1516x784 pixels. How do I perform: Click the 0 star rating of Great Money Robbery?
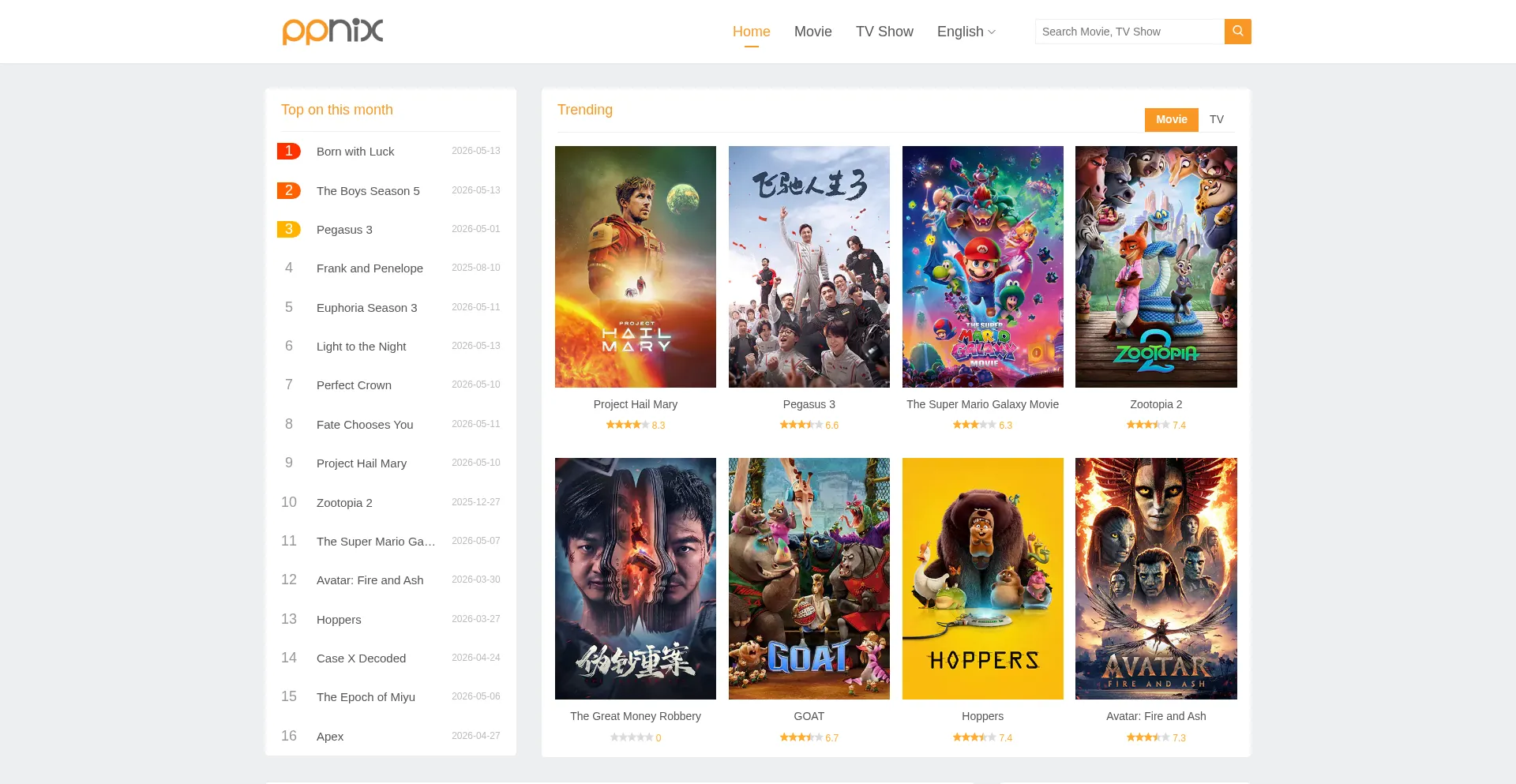(635, 737)
